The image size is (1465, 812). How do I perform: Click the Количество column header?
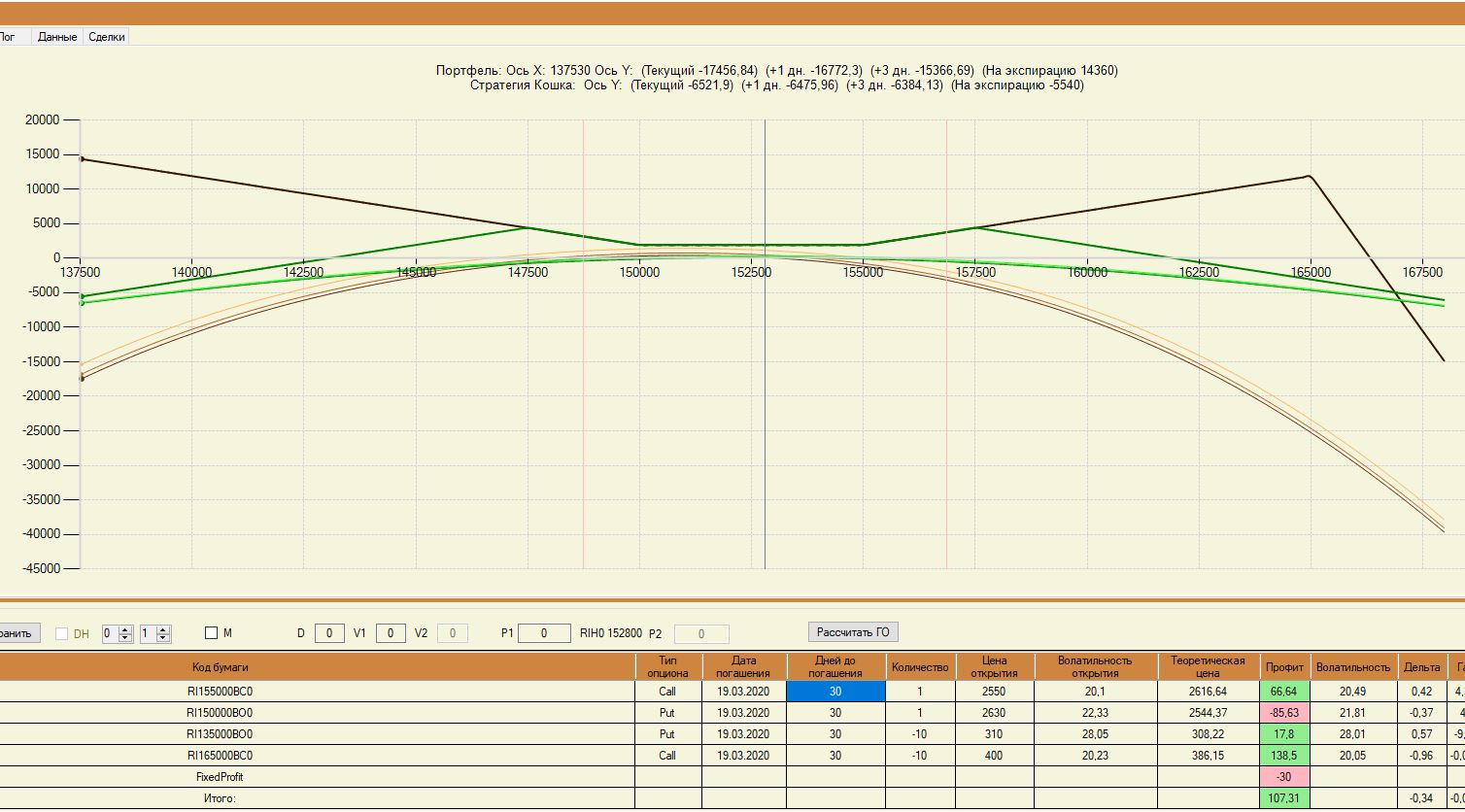tap(920, 667)
